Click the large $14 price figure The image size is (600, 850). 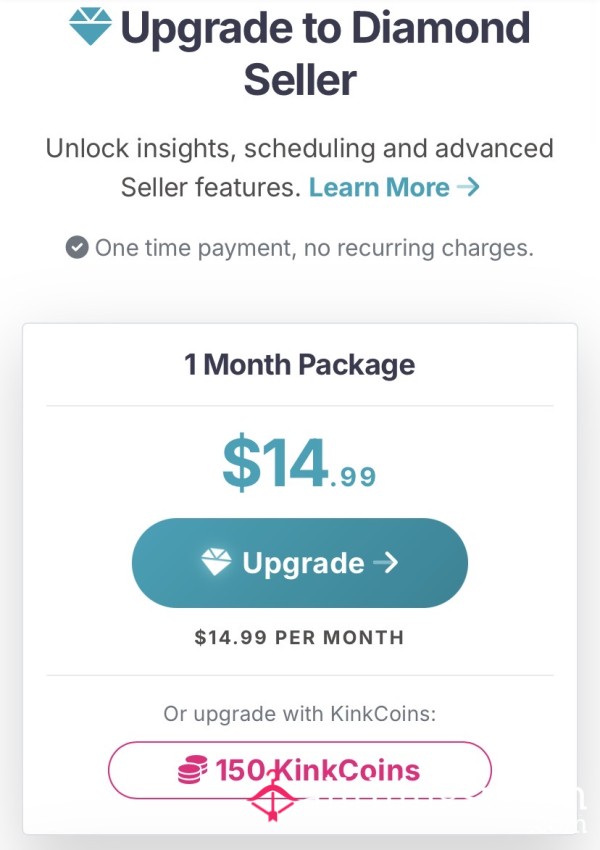(x=276, y=461)
